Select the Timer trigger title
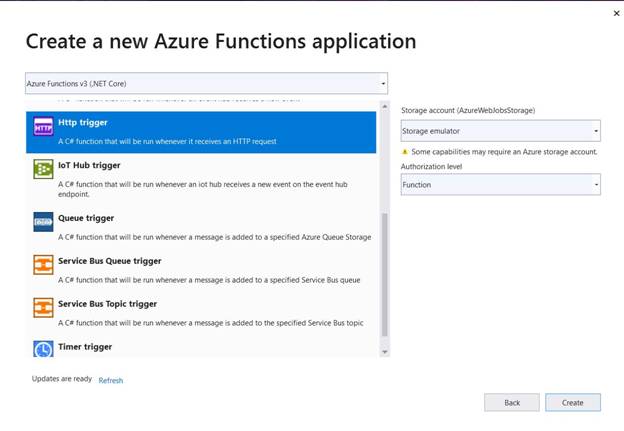This screenshot has height=431, width=624. (x=85, y=347)
